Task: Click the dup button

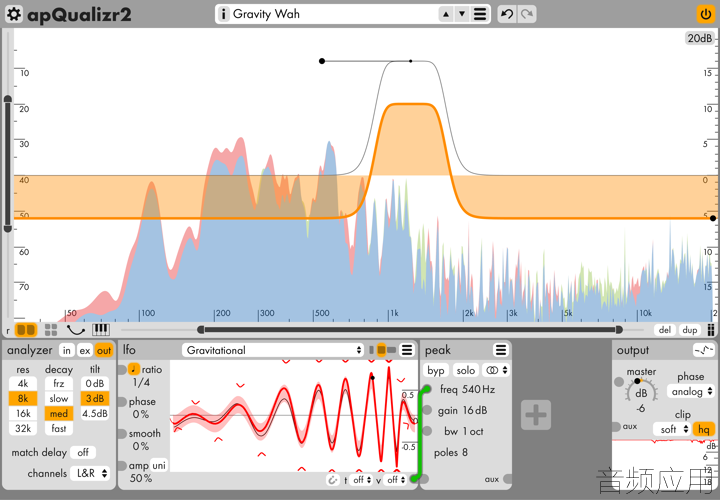Action: click(690, 330)
